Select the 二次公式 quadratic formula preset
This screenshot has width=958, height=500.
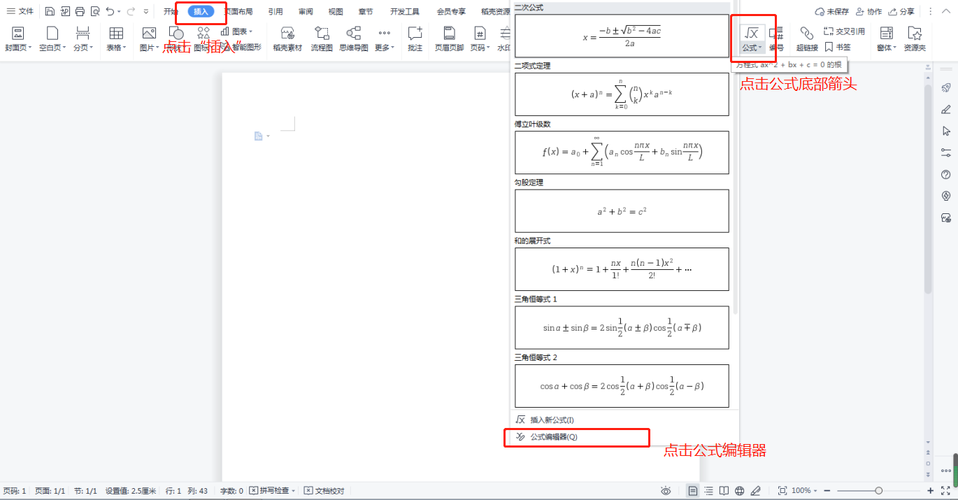(x=622, y=36)
